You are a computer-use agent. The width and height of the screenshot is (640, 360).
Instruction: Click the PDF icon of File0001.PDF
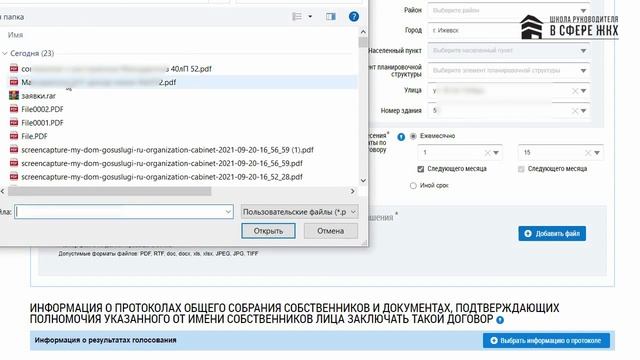[x=14, y=122]
